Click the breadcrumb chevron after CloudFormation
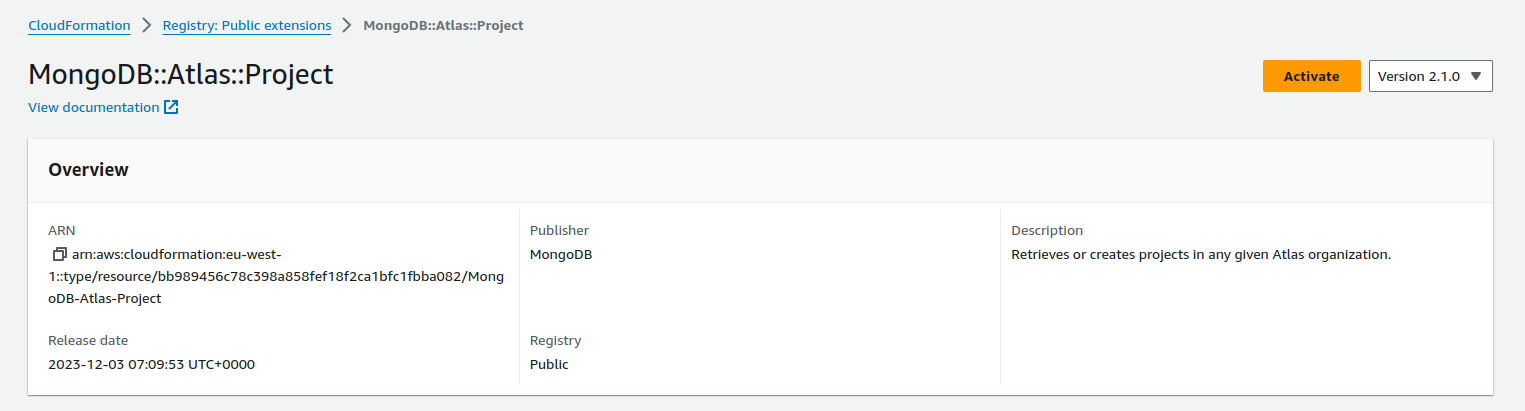 point(146,25)
